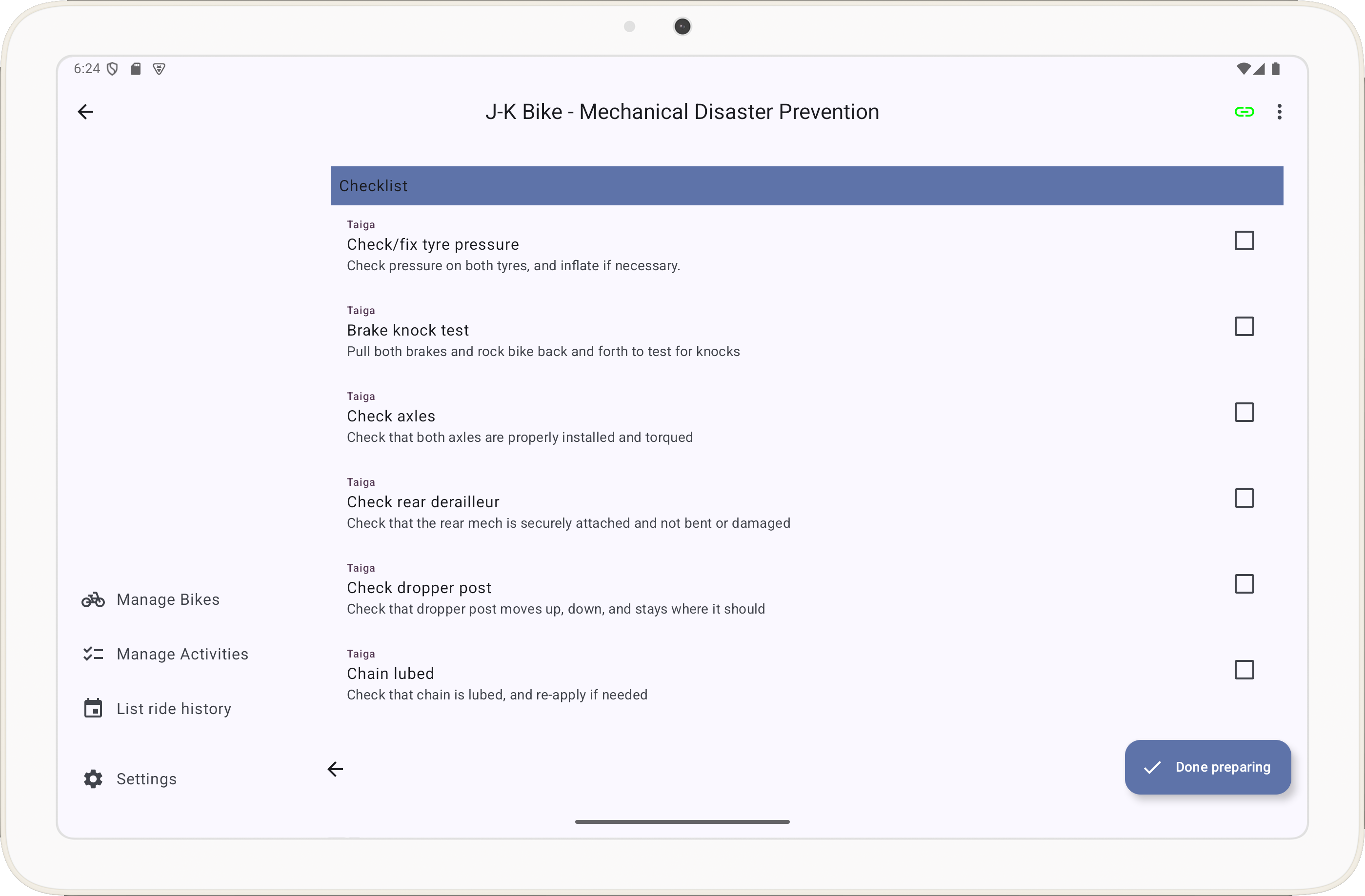The height and width of the screenshot is (896, 1365).
Task: Click the calendar icon for ride history
Action: (93, 709)
